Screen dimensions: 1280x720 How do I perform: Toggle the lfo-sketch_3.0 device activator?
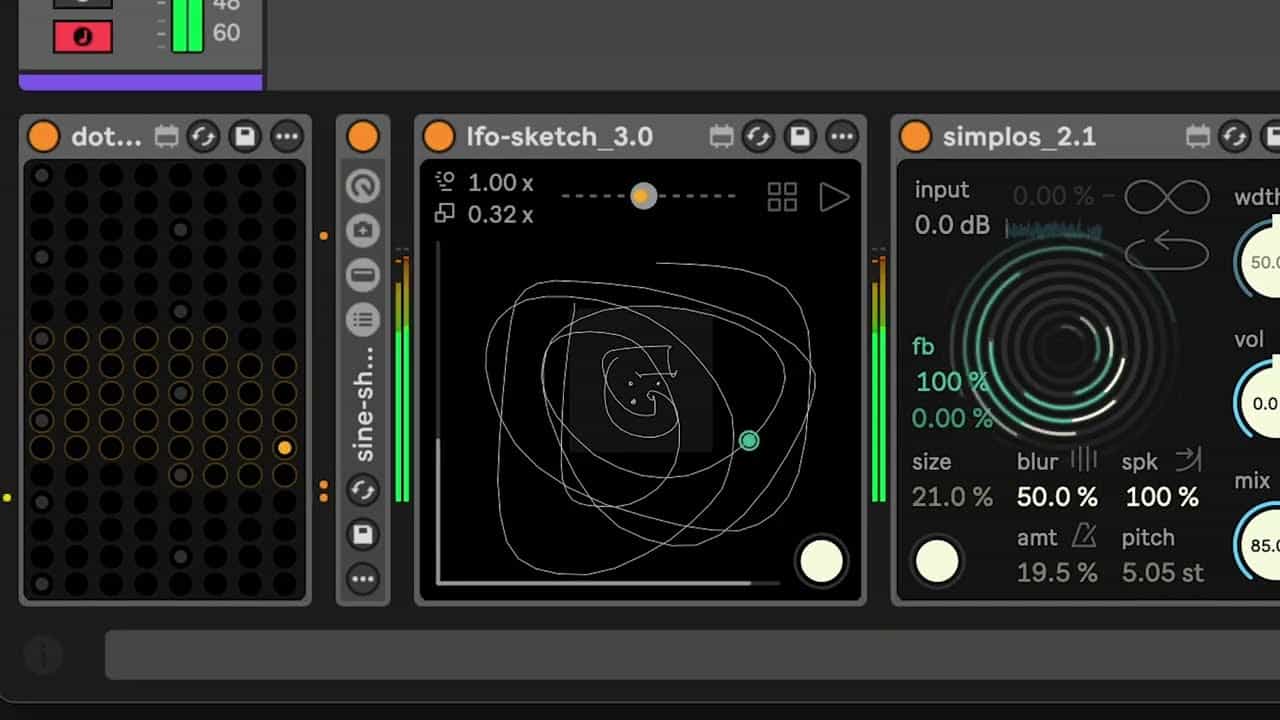439,136
